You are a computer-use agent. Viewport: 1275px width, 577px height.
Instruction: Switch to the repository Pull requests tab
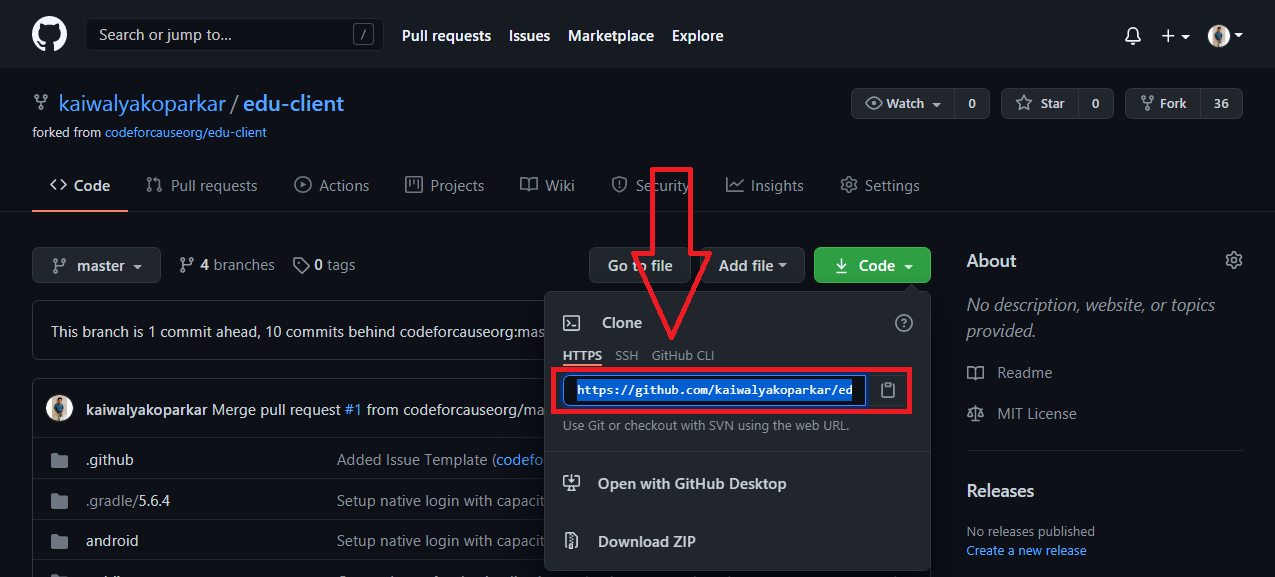pos(201,185)
